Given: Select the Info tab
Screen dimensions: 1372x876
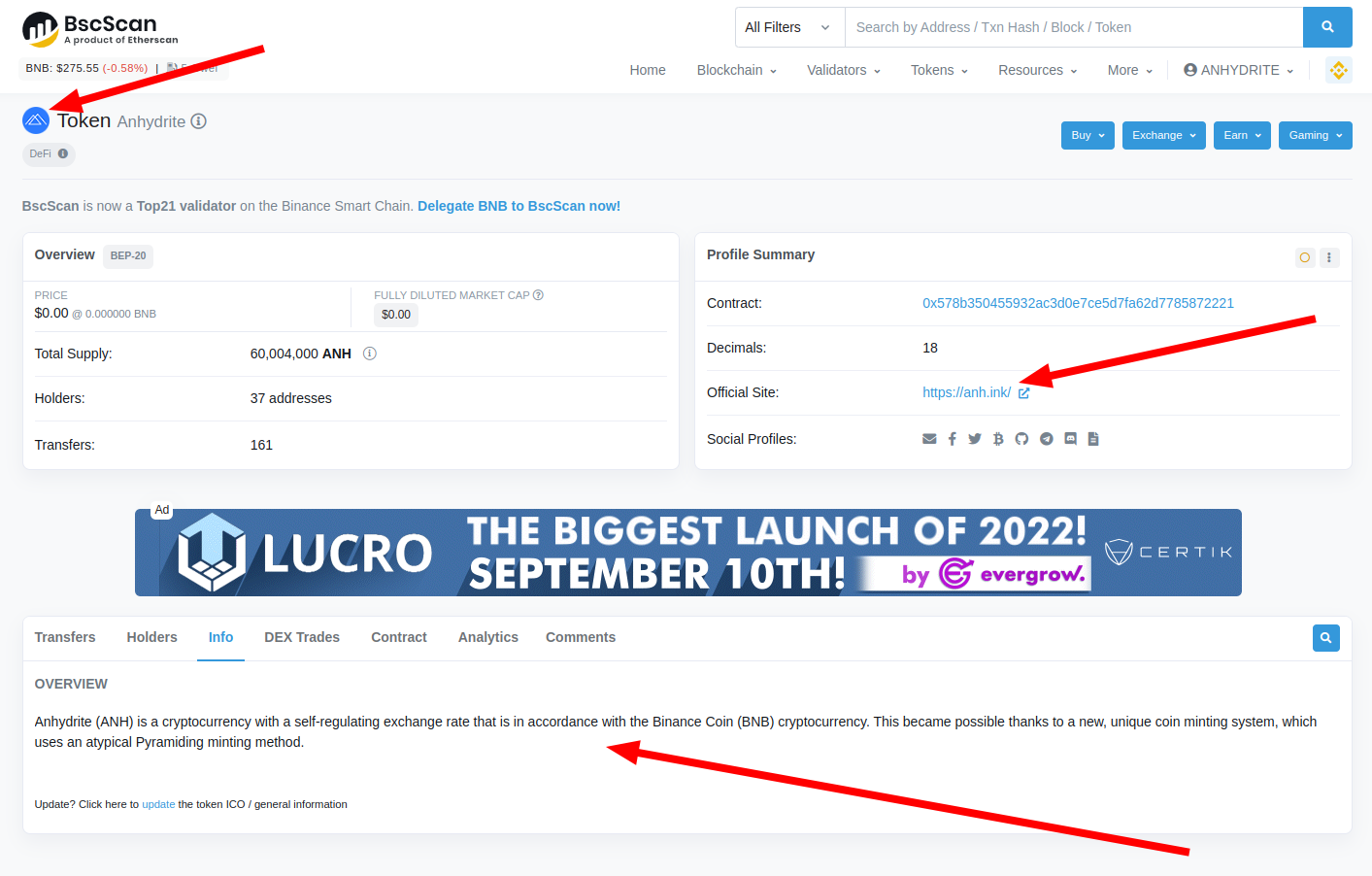Looking at the screenshot, I should (220, 638).
